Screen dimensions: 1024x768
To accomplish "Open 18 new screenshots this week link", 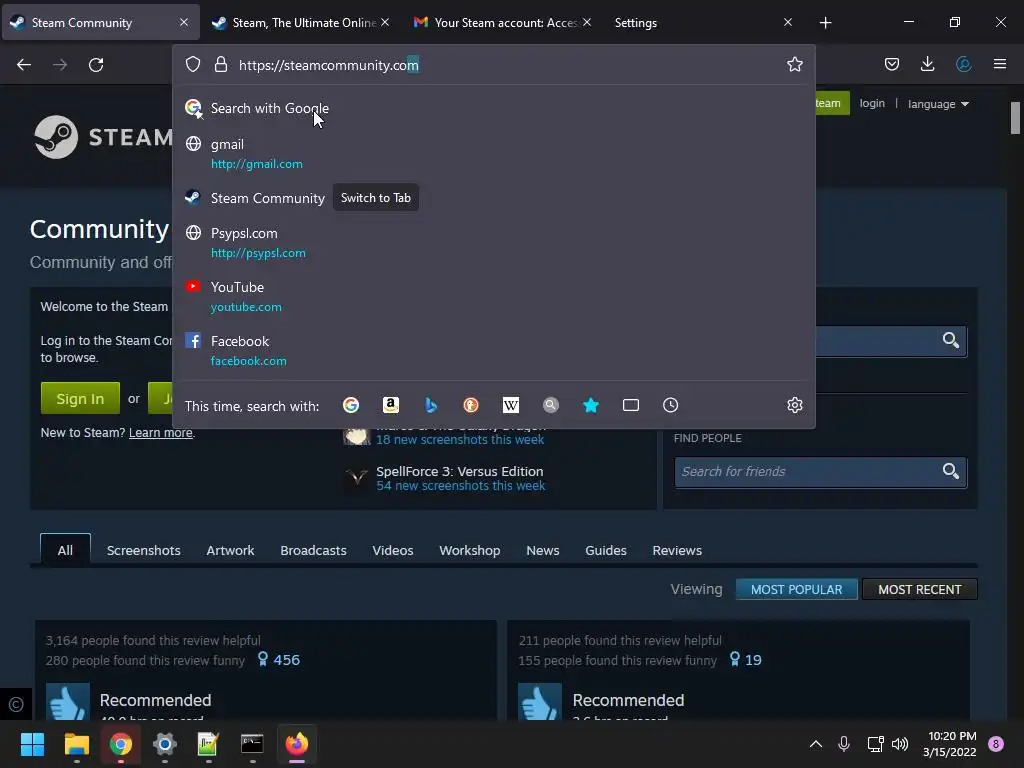I will 460,440.
